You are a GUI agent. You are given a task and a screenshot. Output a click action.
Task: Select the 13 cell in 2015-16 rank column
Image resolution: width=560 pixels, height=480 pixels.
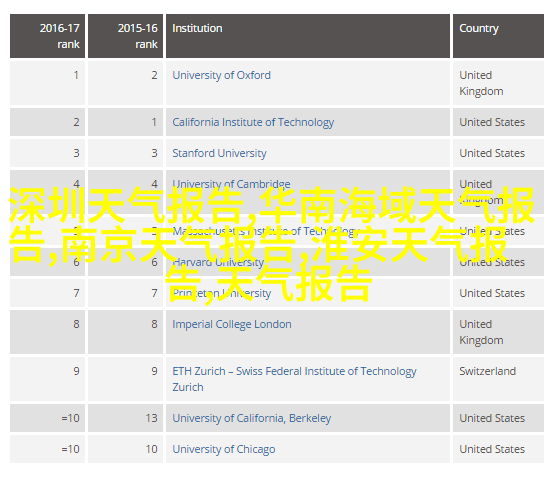125,418
